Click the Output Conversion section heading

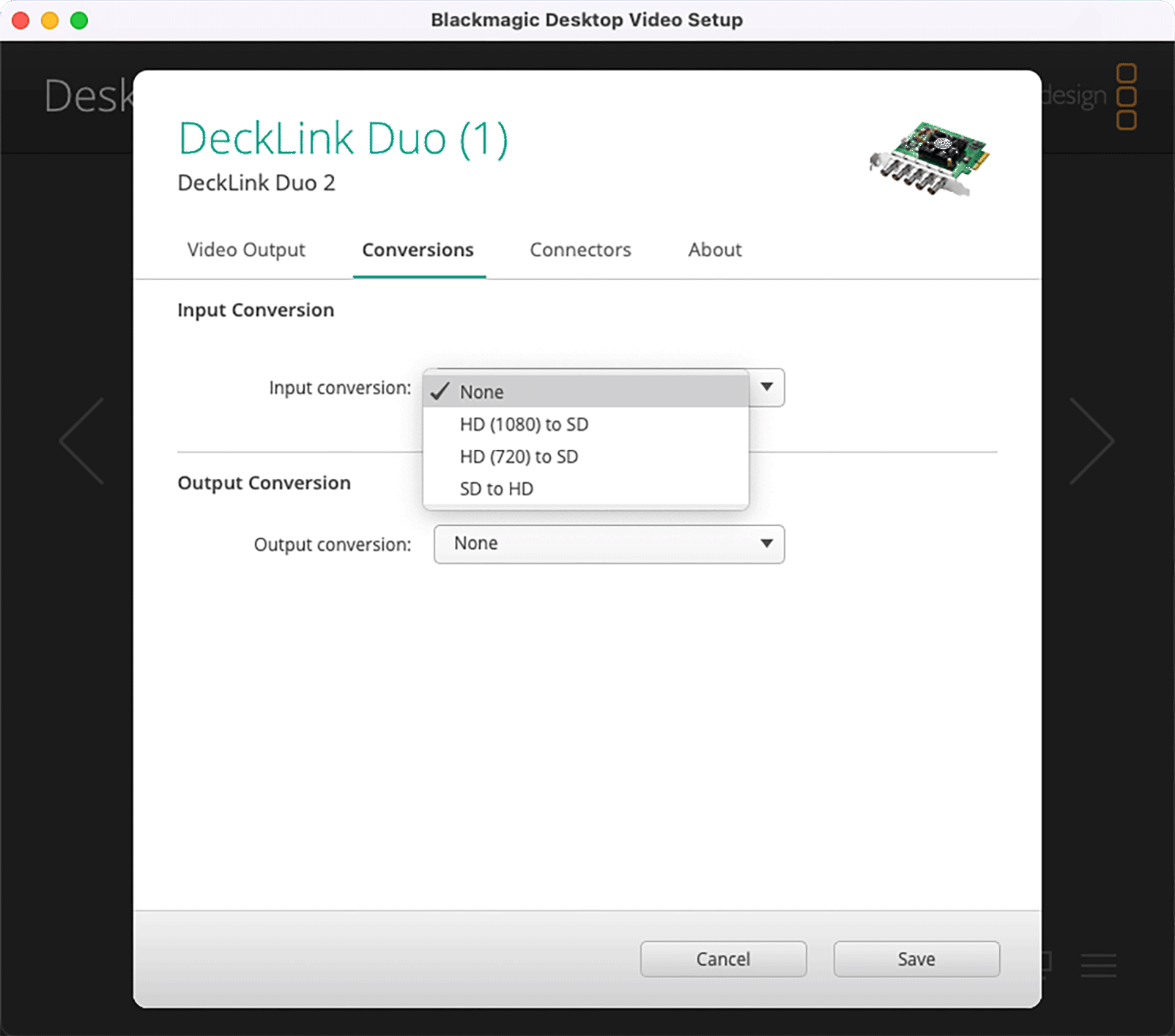pyautogui.click(x=264, y=483)
